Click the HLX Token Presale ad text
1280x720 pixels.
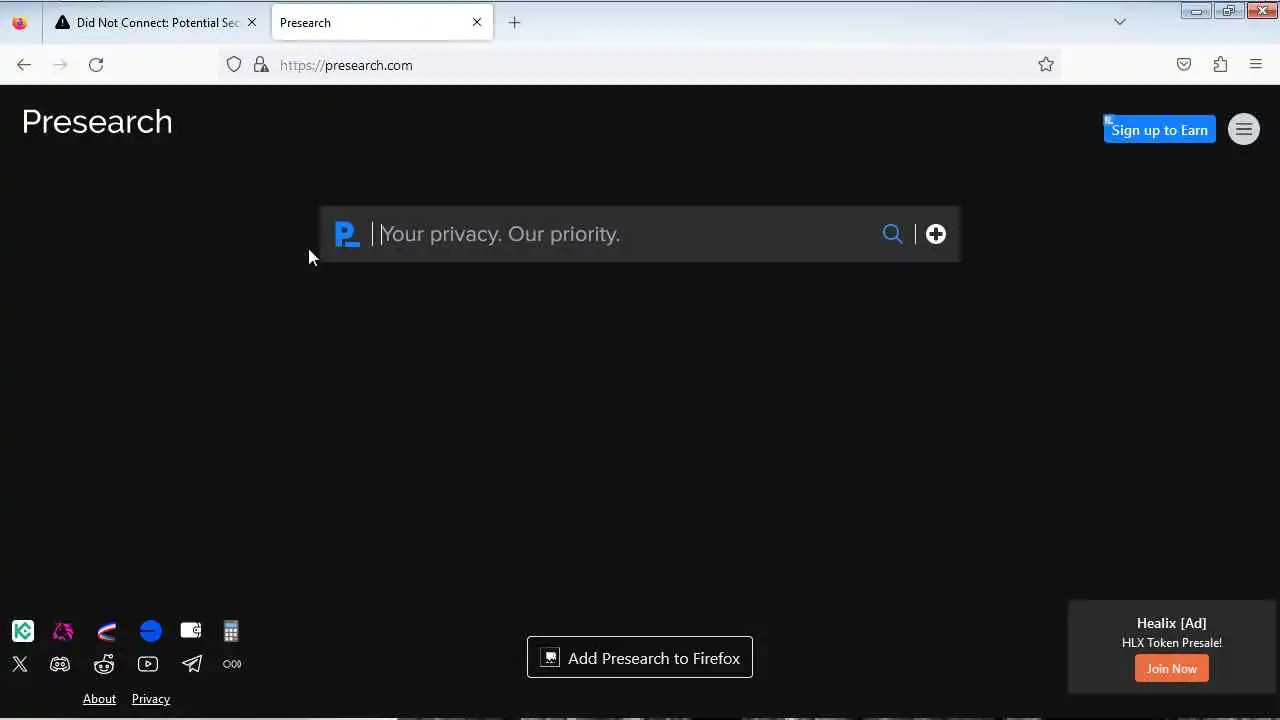point(1172,643)
